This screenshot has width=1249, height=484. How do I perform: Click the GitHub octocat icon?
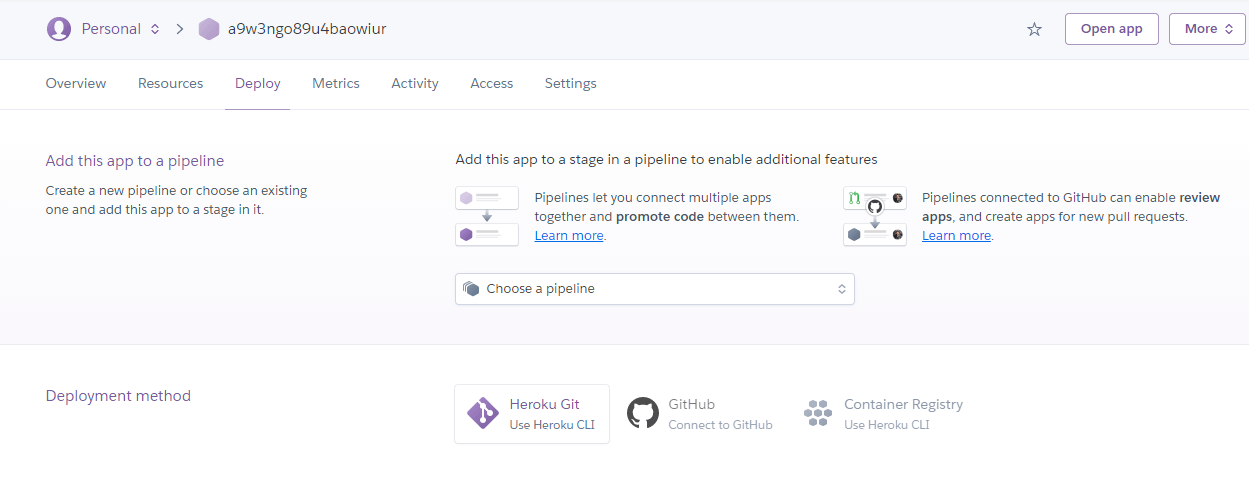(643, 413)
